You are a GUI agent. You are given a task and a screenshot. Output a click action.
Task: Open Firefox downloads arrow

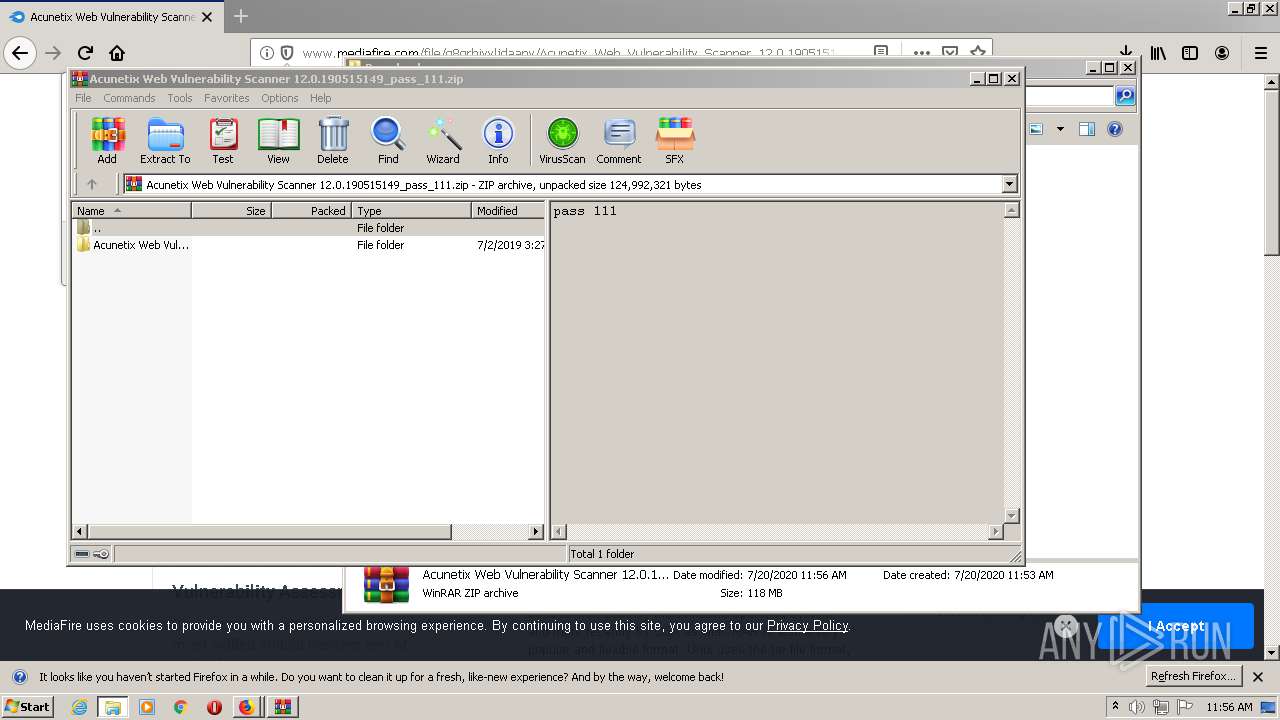pyautogui.click(x=1125, y=53)
